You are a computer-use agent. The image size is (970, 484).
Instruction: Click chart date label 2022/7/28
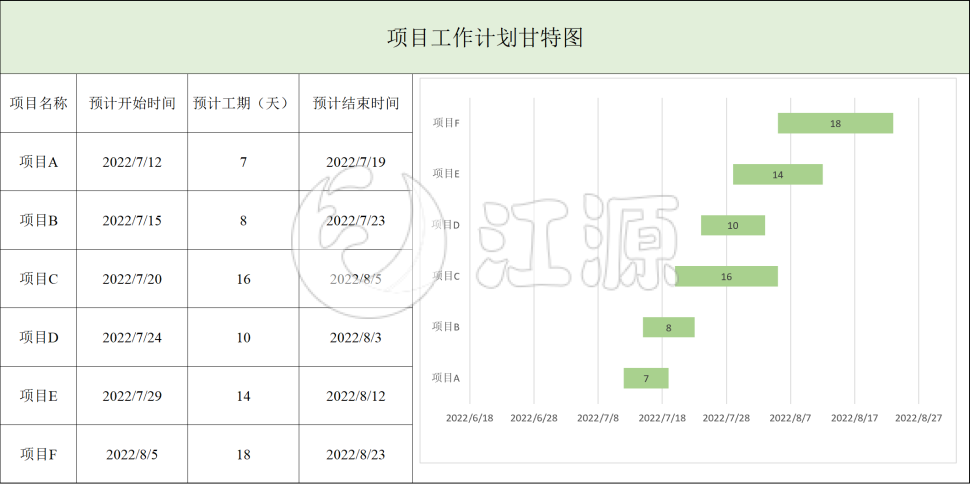pos(726,418)
